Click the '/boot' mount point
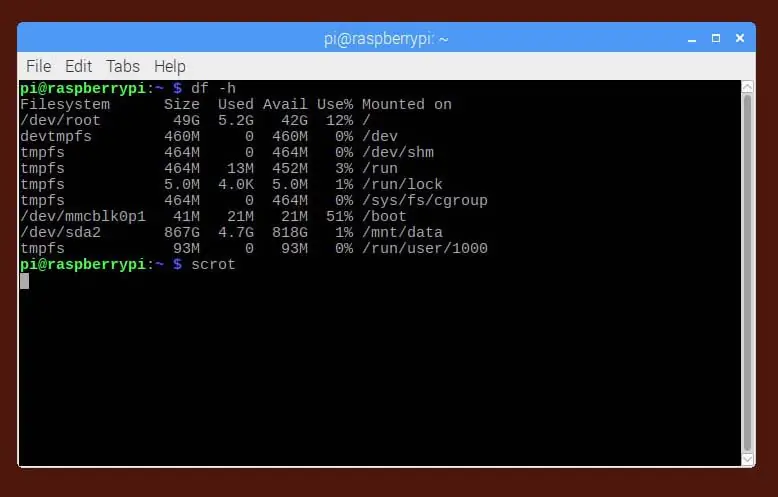The width and height of the screenshot is (778, 497). tap(385, 217)
